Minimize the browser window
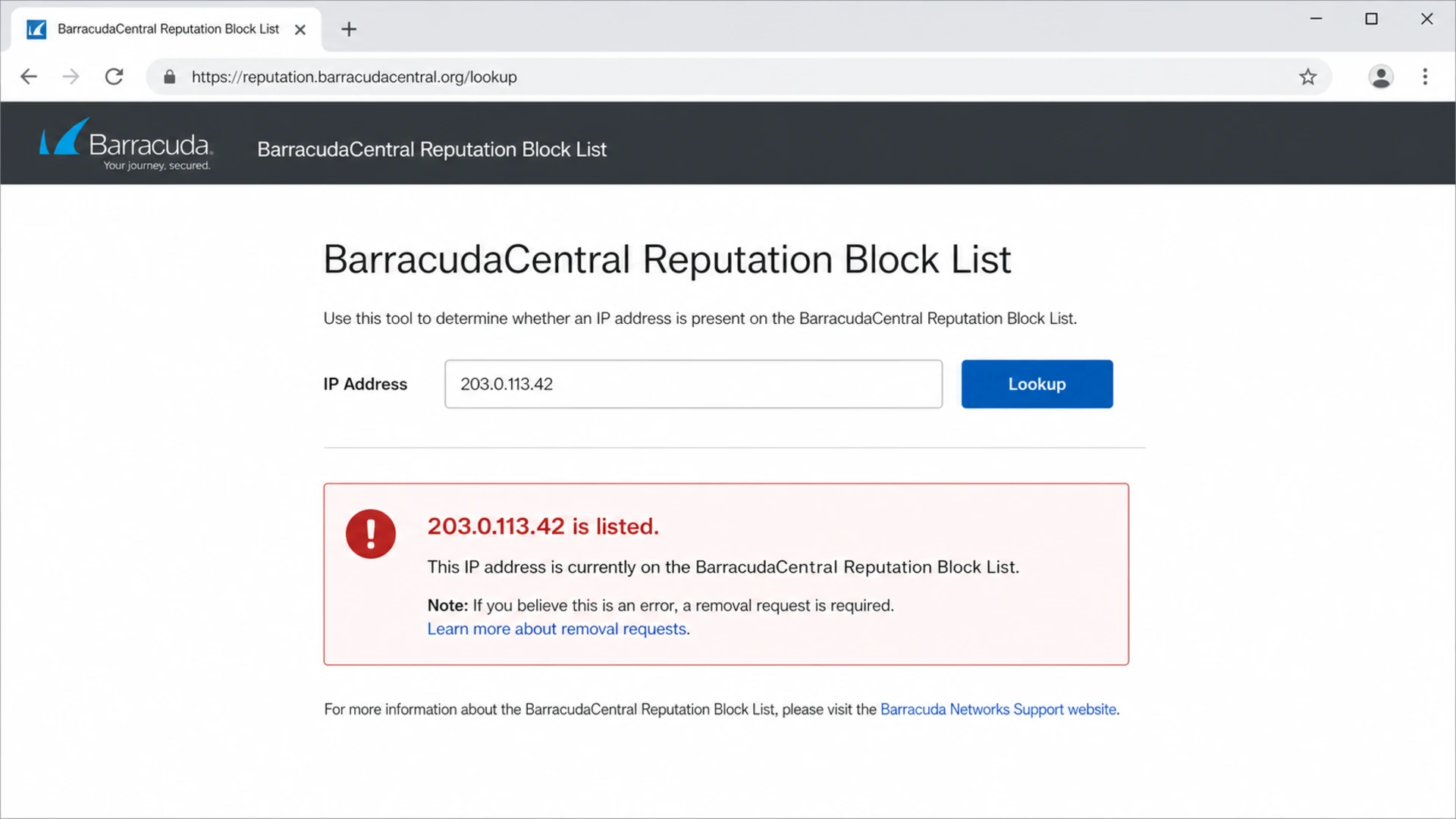Image resolution: width=1456 pixels, height=819 pixels. 1316,19
